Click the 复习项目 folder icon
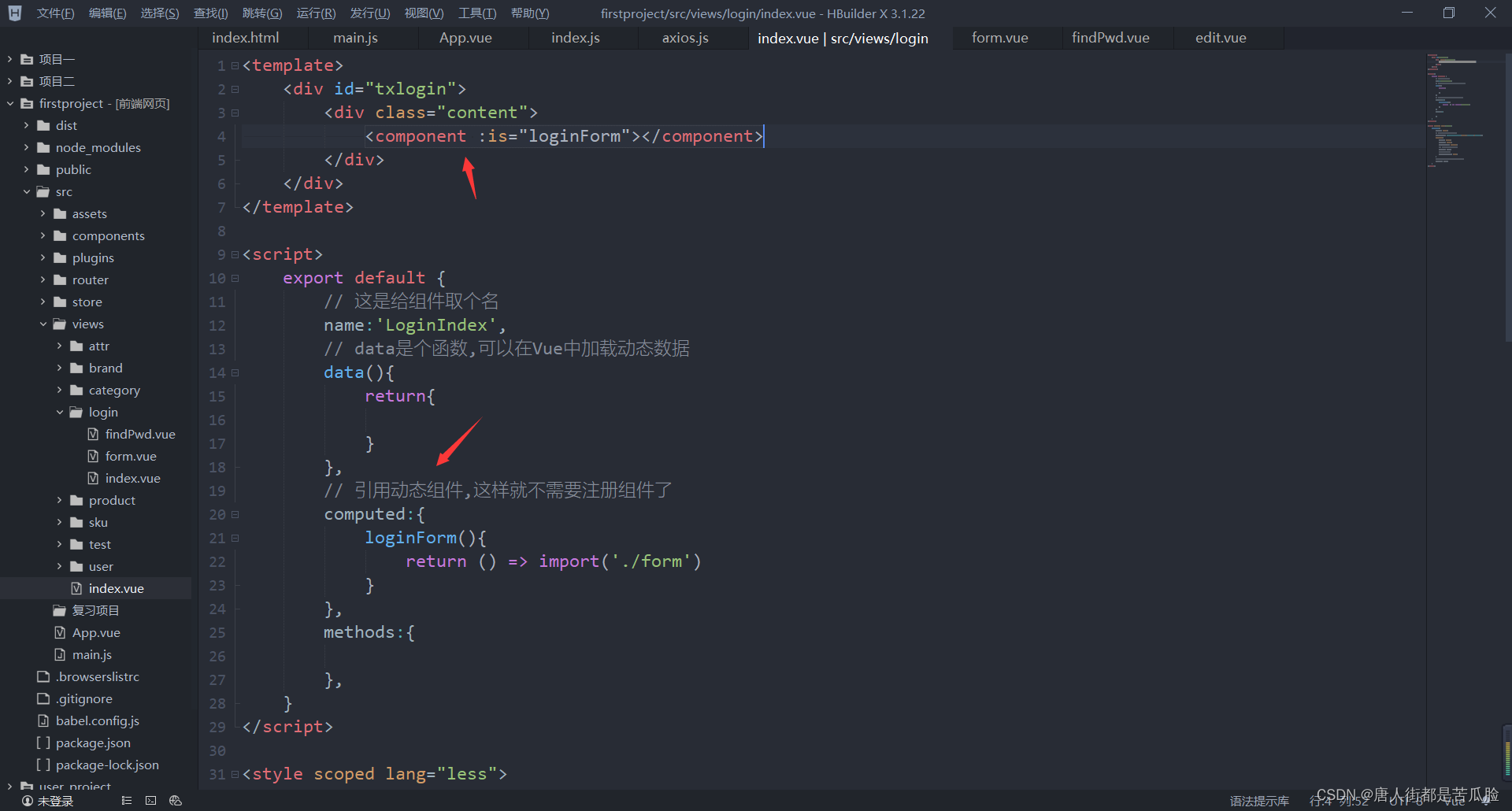 59,610
